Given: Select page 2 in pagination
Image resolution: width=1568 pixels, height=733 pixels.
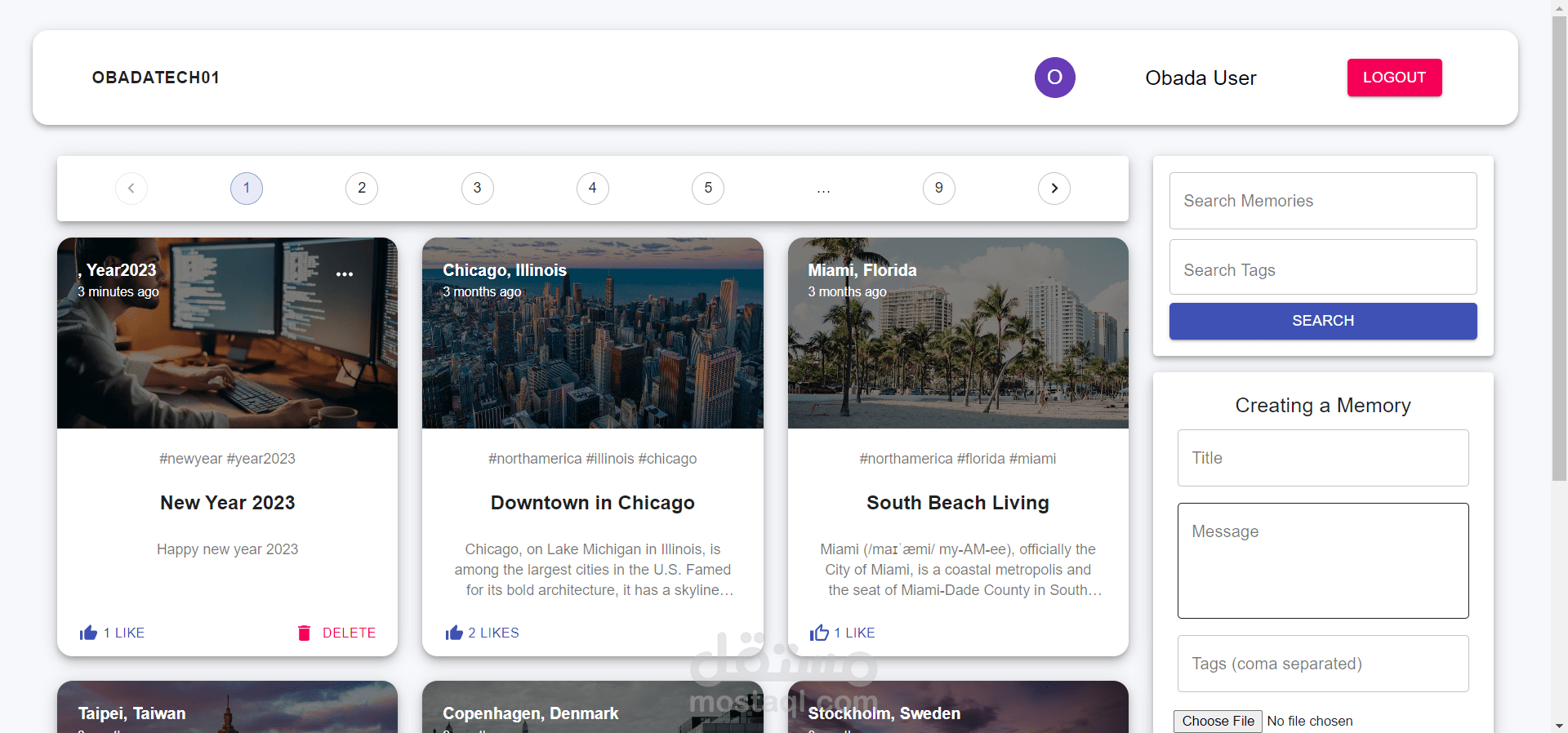Looking at the screenshot, I should point(362,189).
